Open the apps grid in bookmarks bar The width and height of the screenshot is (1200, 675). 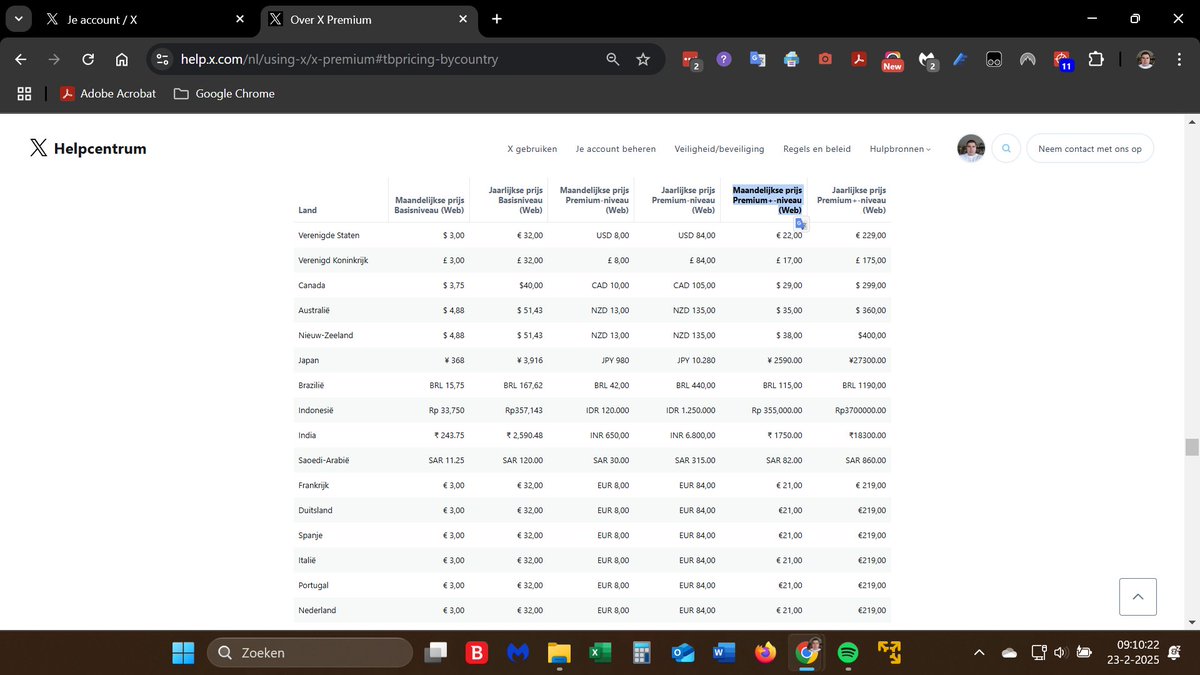point(24,93)
